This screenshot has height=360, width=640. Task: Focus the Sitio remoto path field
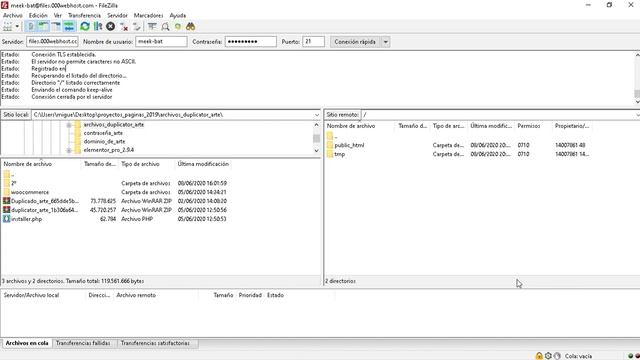pos(500,115)
